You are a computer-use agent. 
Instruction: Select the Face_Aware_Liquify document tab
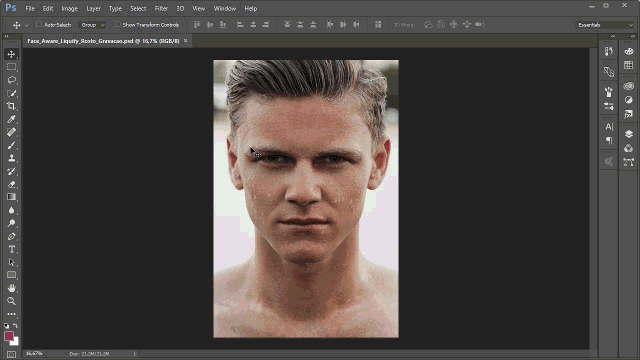click(103, 41)
